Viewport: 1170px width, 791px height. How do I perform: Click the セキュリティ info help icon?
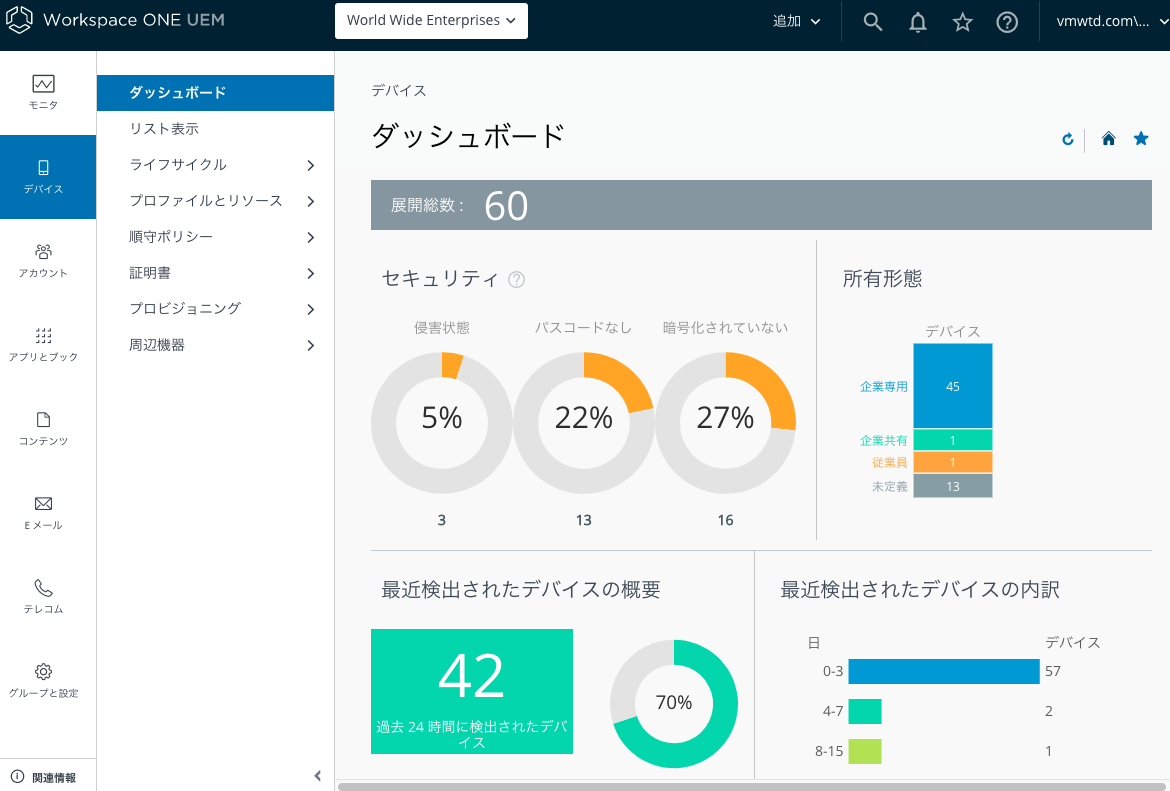[516, 280]
